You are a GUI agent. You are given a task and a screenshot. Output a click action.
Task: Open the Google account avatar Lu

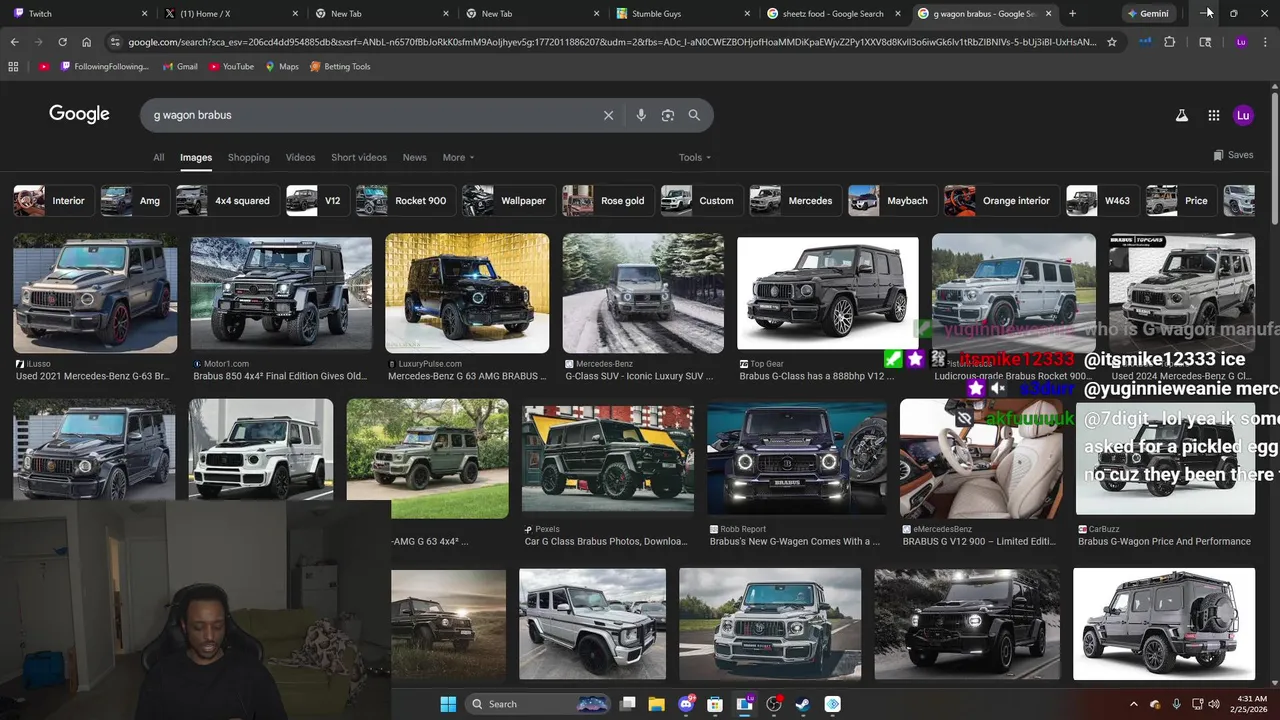tap(1243, 115)
